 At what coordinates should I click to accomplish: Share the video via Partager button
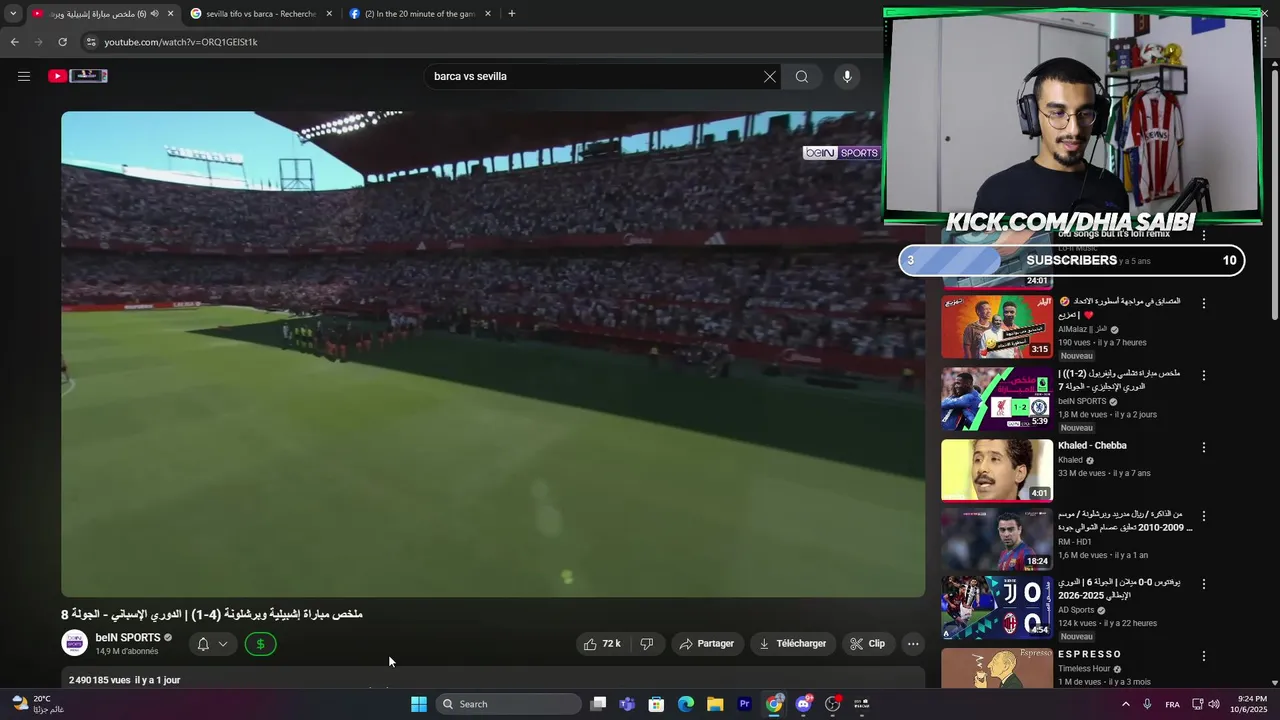[706, 644]
